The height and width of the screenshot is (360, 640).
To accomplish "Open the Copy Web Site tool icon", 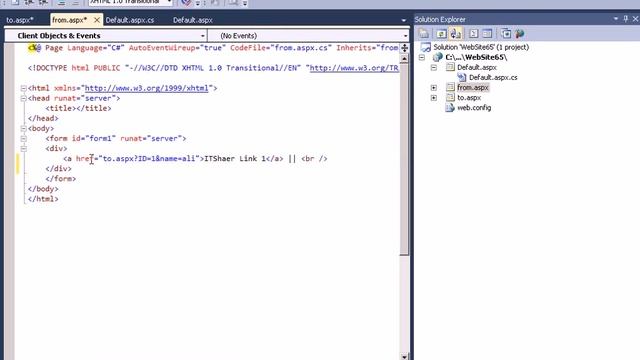I will pos(506,33).
